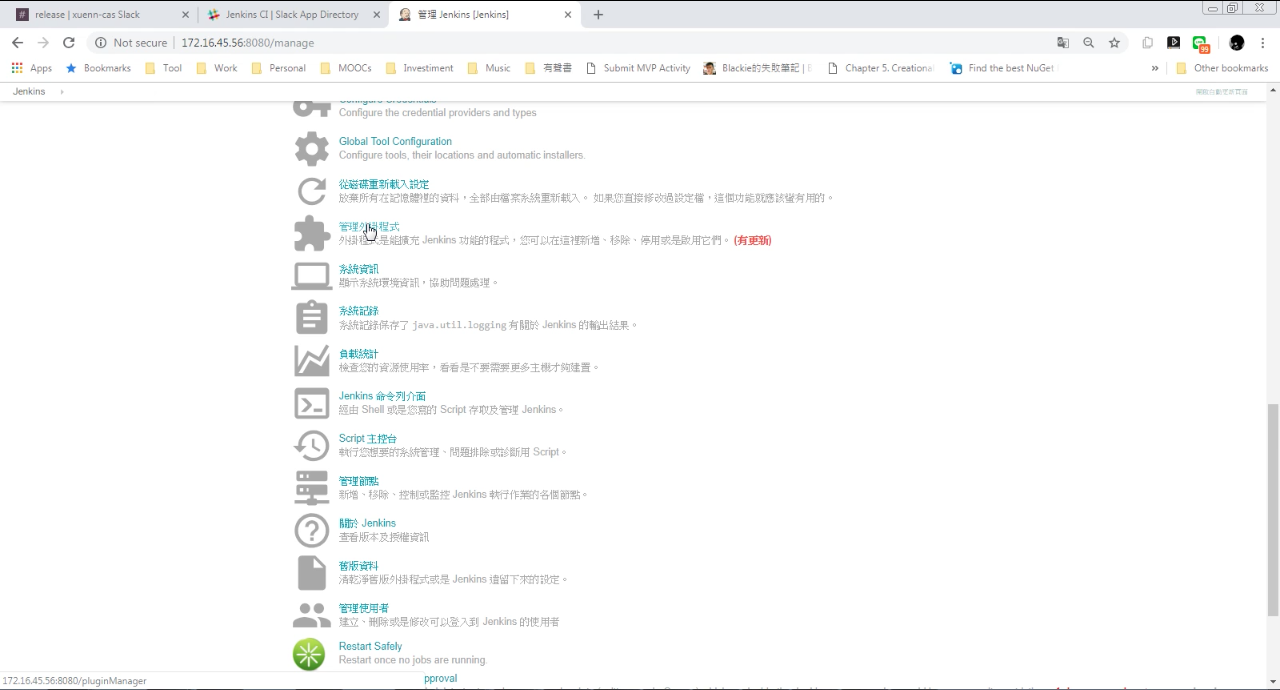
Task: Open the 從磁碟重新載入設定 link
Action: tap(384, 184)
